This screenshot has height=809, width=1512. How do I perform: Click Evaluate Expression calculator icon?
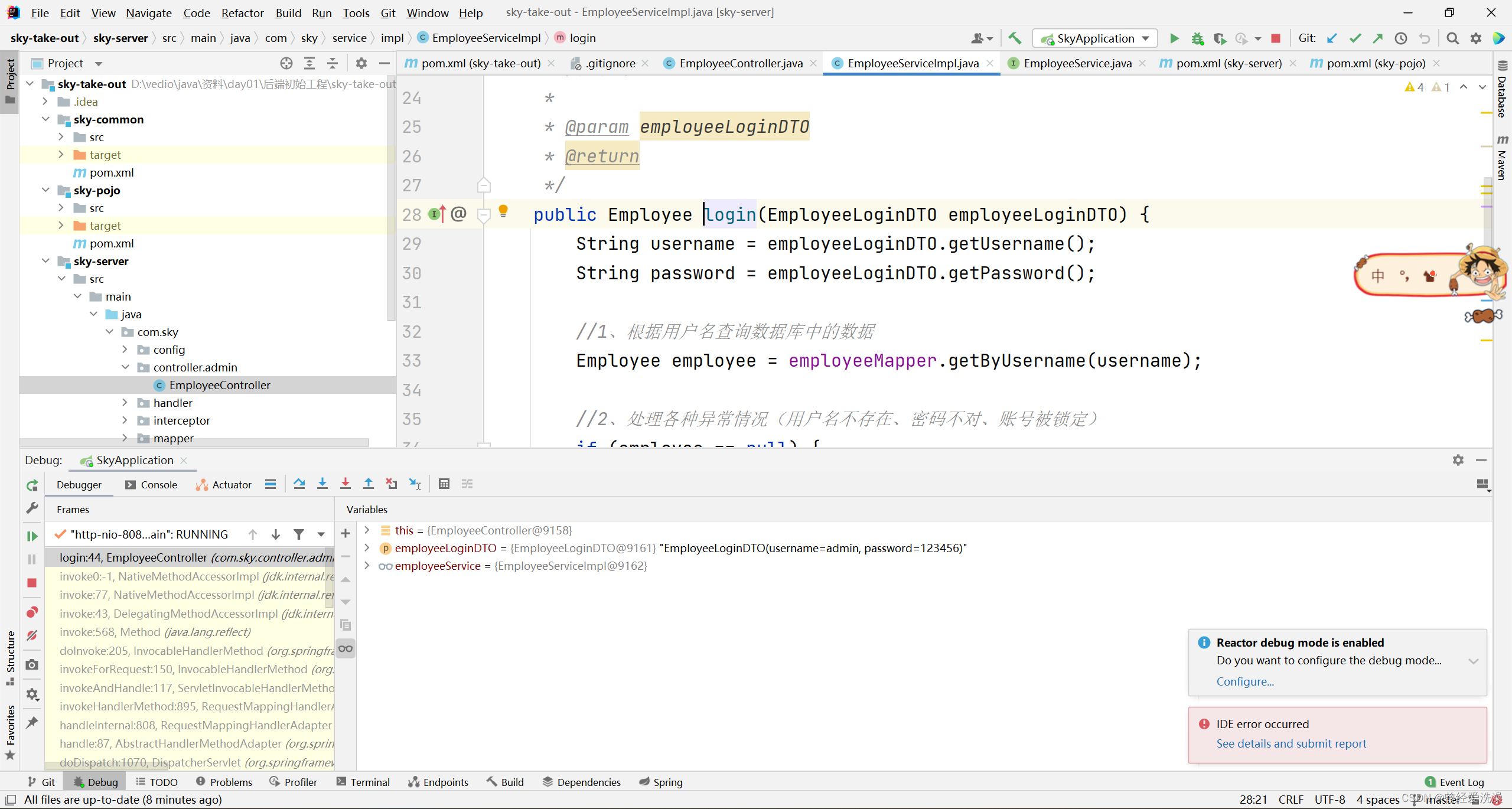444,484
